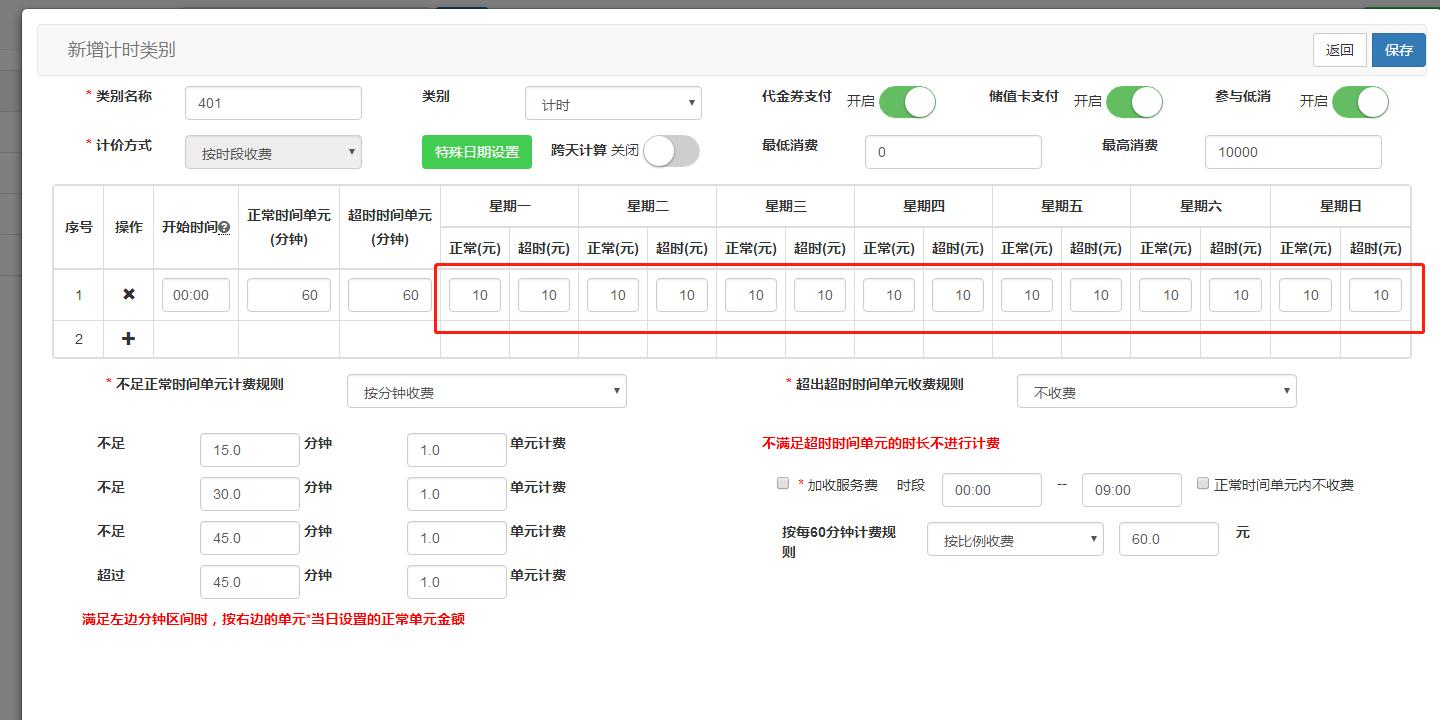Enable the cross-day calculation switch

click(x=671, y=151)
